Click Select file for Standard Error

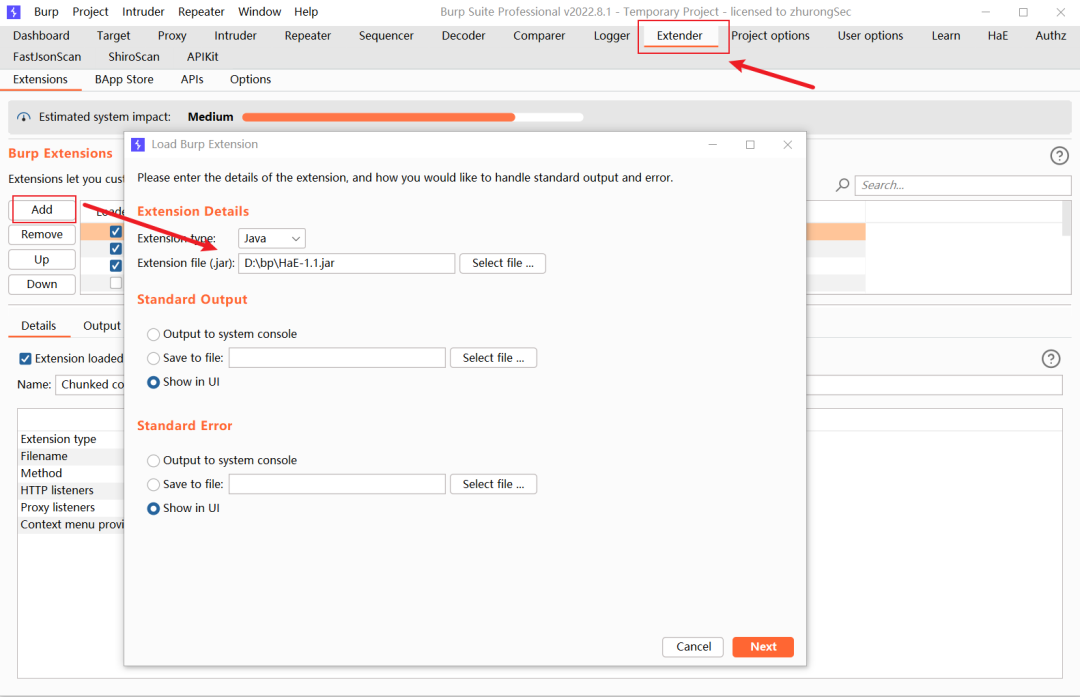(x=493, y=484)
